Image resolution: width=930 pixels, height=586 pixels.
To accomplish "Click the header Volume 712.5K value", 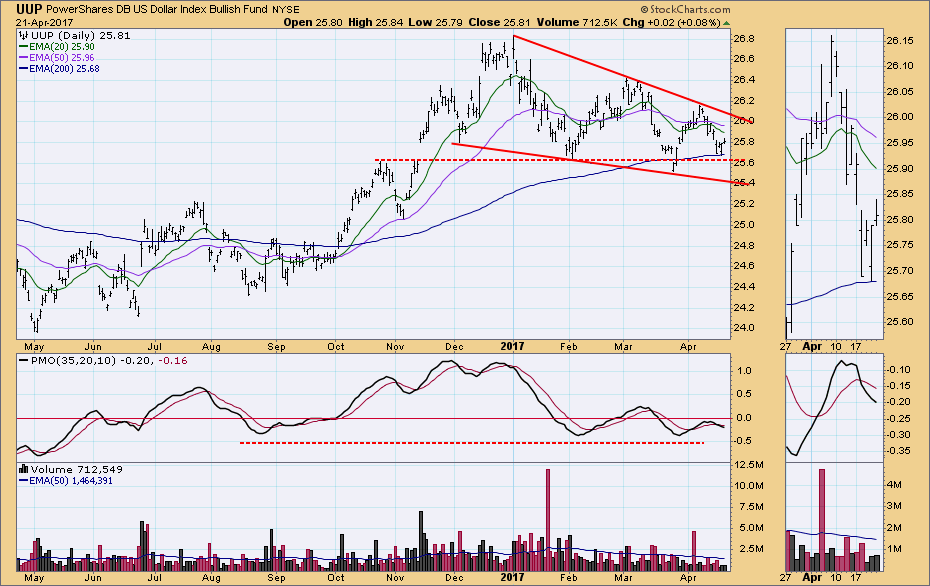I will [x=577, y=23].
